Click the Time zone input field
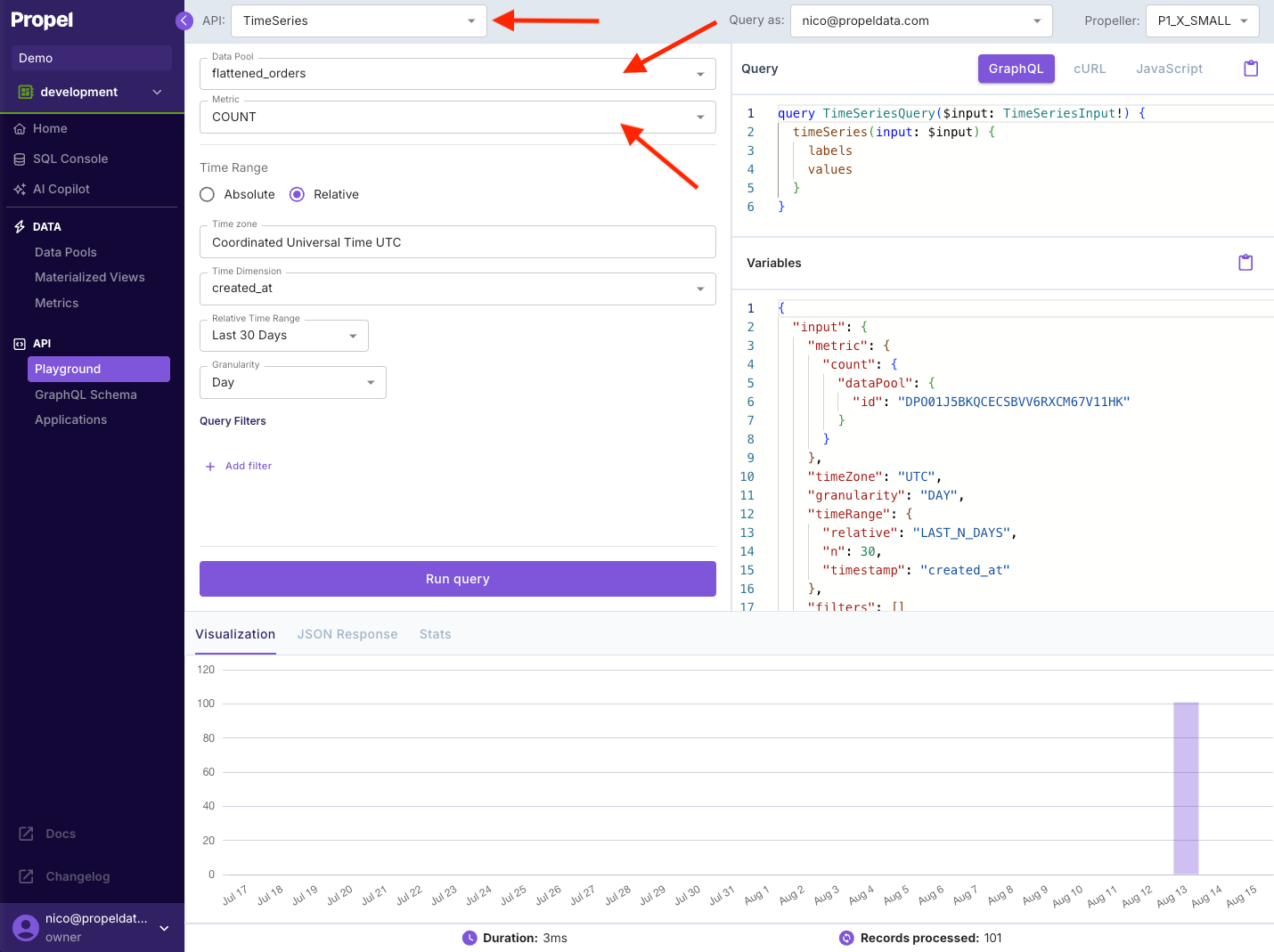This screenshot has height=952, width=1274. [458, 242]
